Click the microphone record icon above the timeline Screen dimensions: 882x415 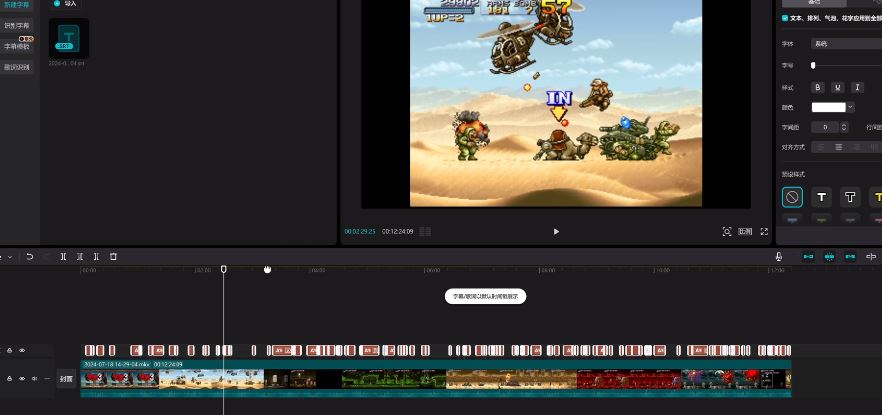(x=776, y=257)
